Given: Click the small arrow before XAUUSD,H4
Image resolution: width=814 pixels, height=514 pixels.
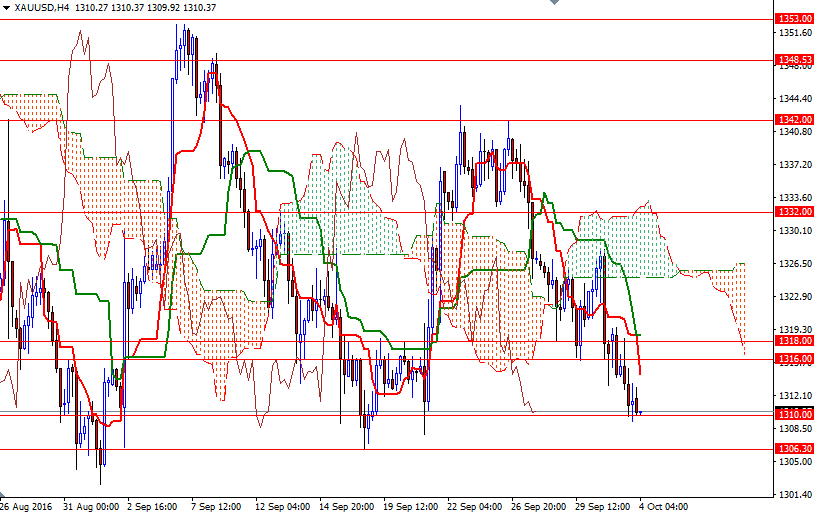Looking at the screenshot, I should coord(6,8).
